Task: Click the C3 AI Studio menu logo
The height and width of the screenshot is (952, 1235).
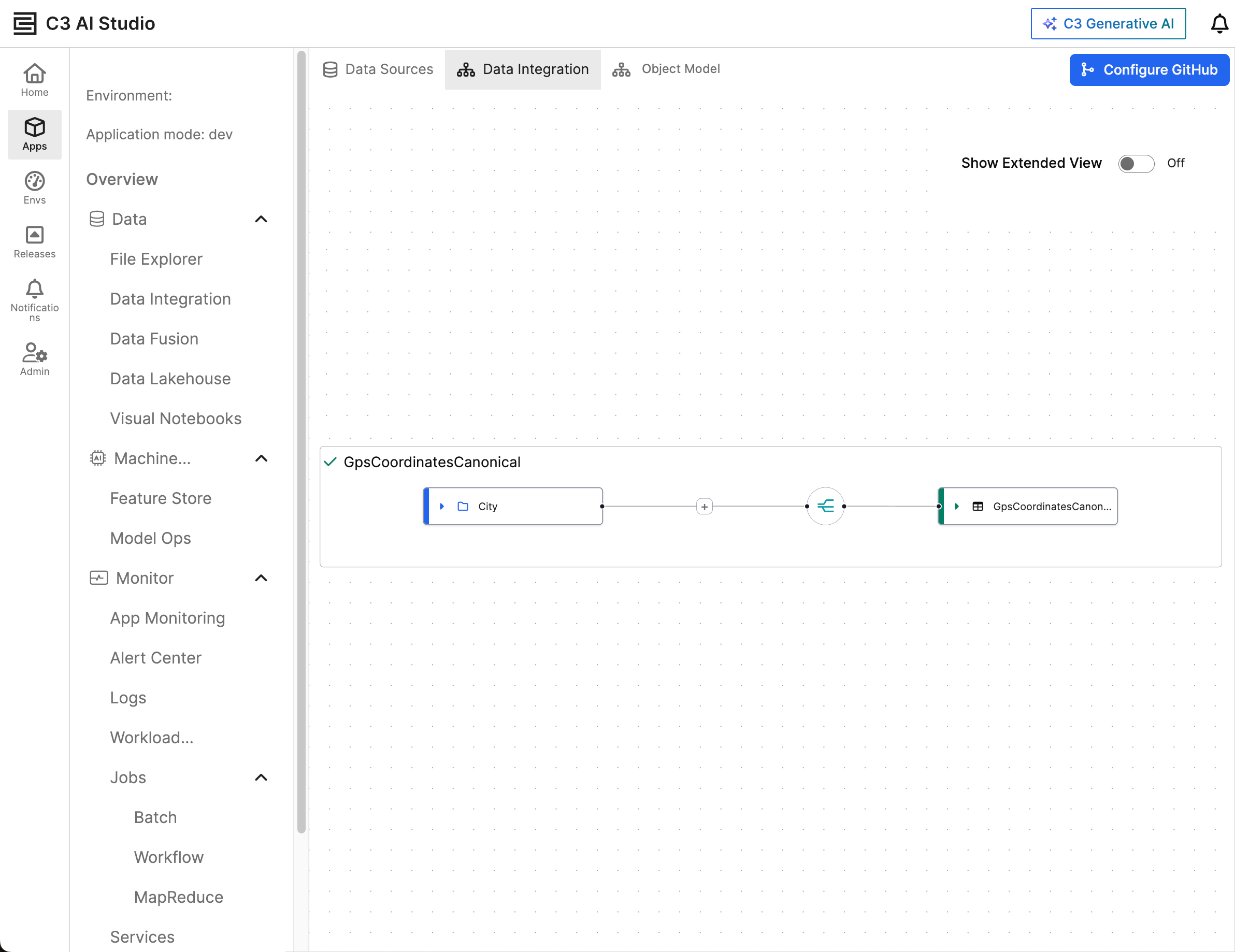Action: 25,24
